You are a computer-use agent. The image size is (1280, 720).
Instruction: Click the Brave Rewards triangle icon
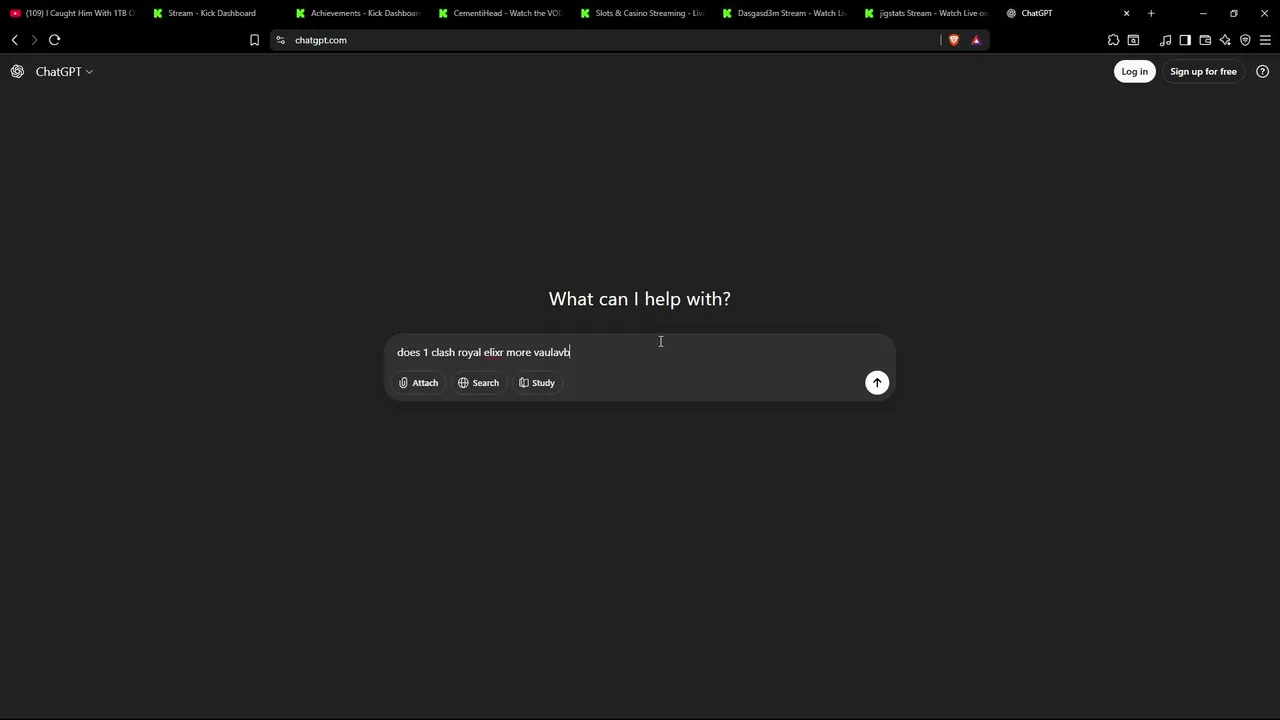click(x=976, y=40)
